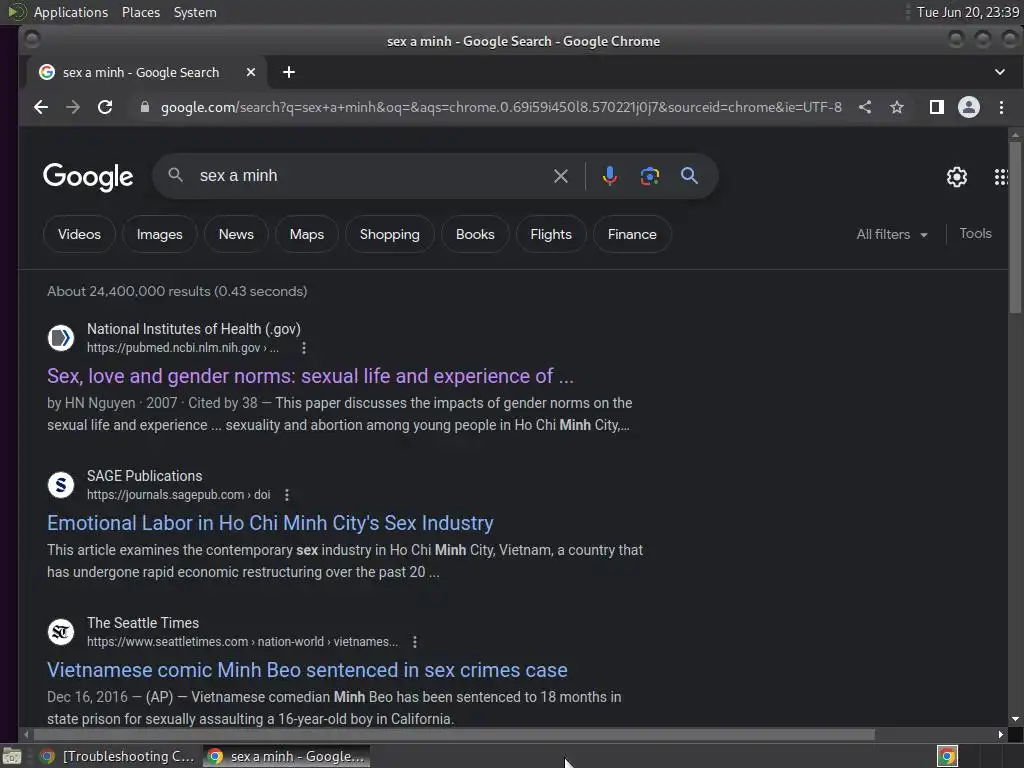Open the System menu
The image size is (1024, 768).
(195, 12)
